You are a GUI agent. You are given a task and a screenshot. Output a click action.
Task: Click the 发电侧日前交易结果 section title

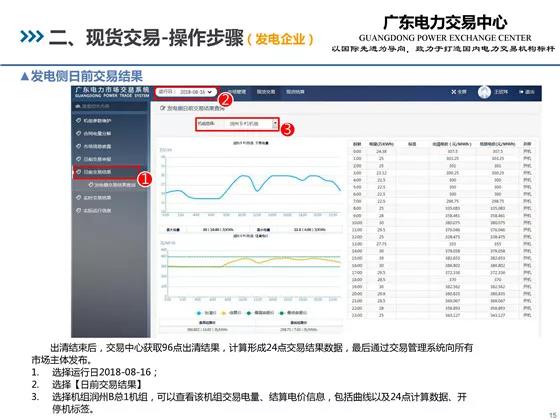pyautogui.click(x=86, y=76)
